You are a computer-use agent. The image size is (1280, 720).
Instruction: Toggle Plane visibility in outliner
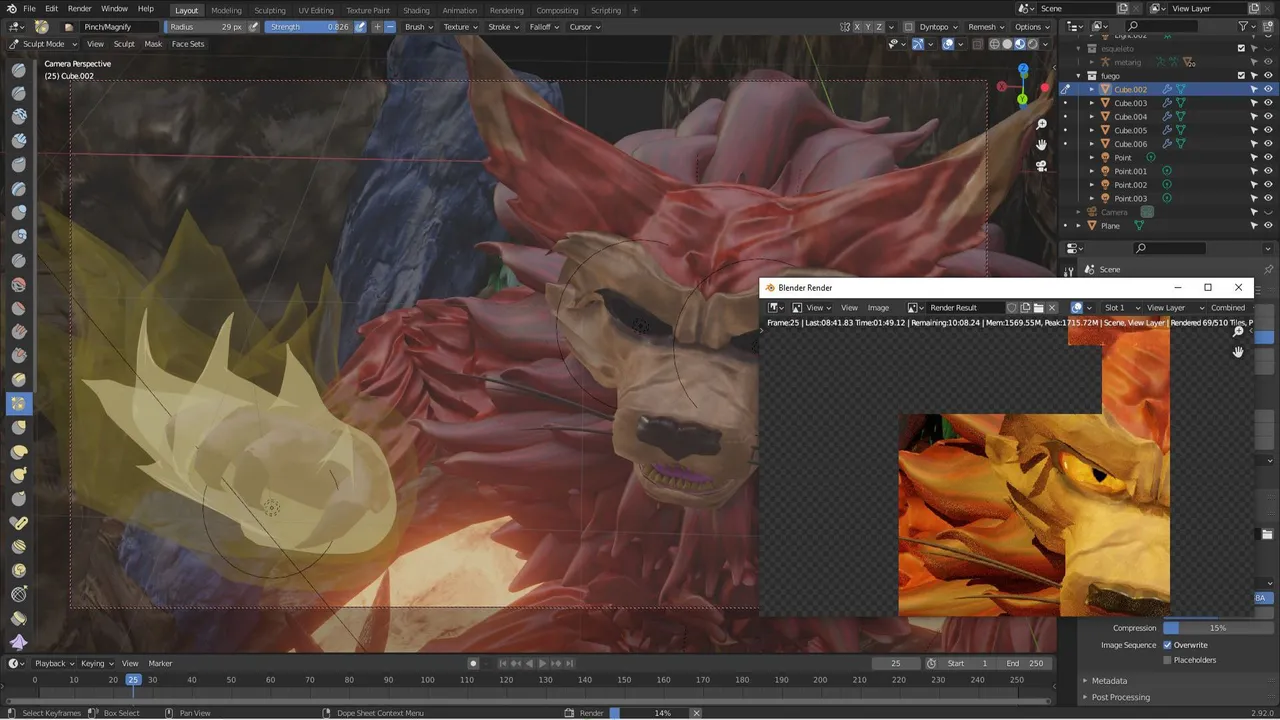(1268, 226)
